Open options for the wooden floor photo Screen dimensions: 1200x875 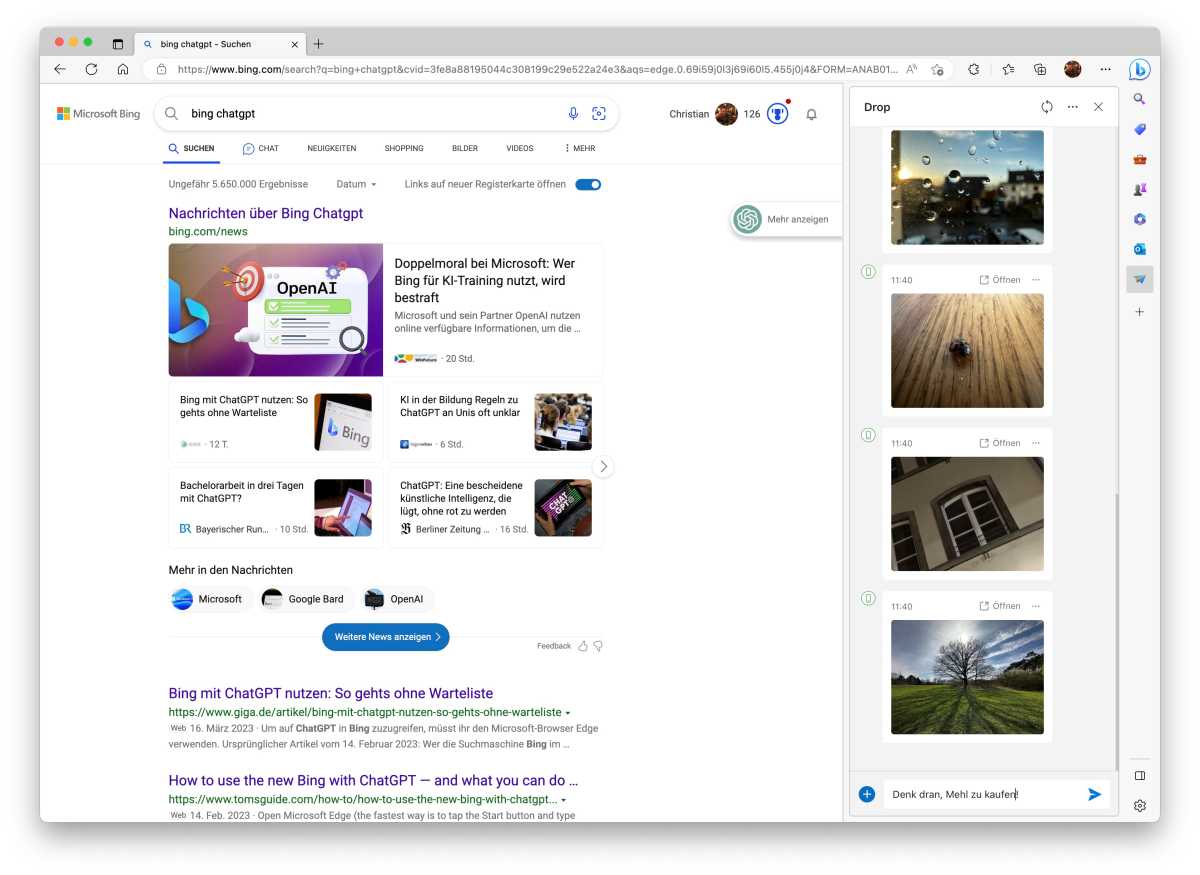pyautogui.click(x=1036, y=280)
